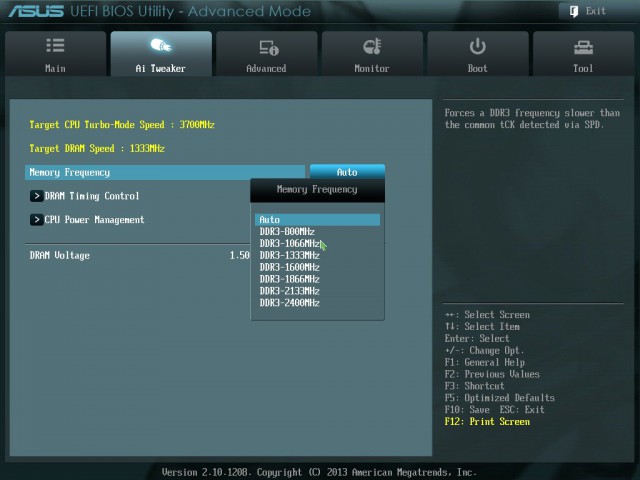The height and width of the screenshot is (480, 640).
Task: Click the Tool tab printer icon
Action: click(x=583, y=47)
